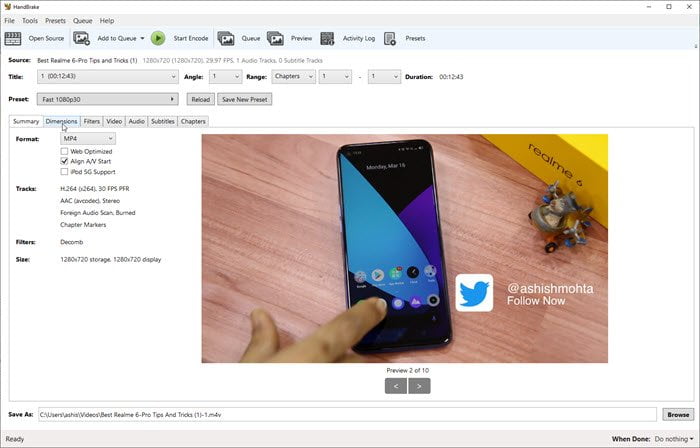Click the 'Preview 2 of 10' text

coord(408,370)
